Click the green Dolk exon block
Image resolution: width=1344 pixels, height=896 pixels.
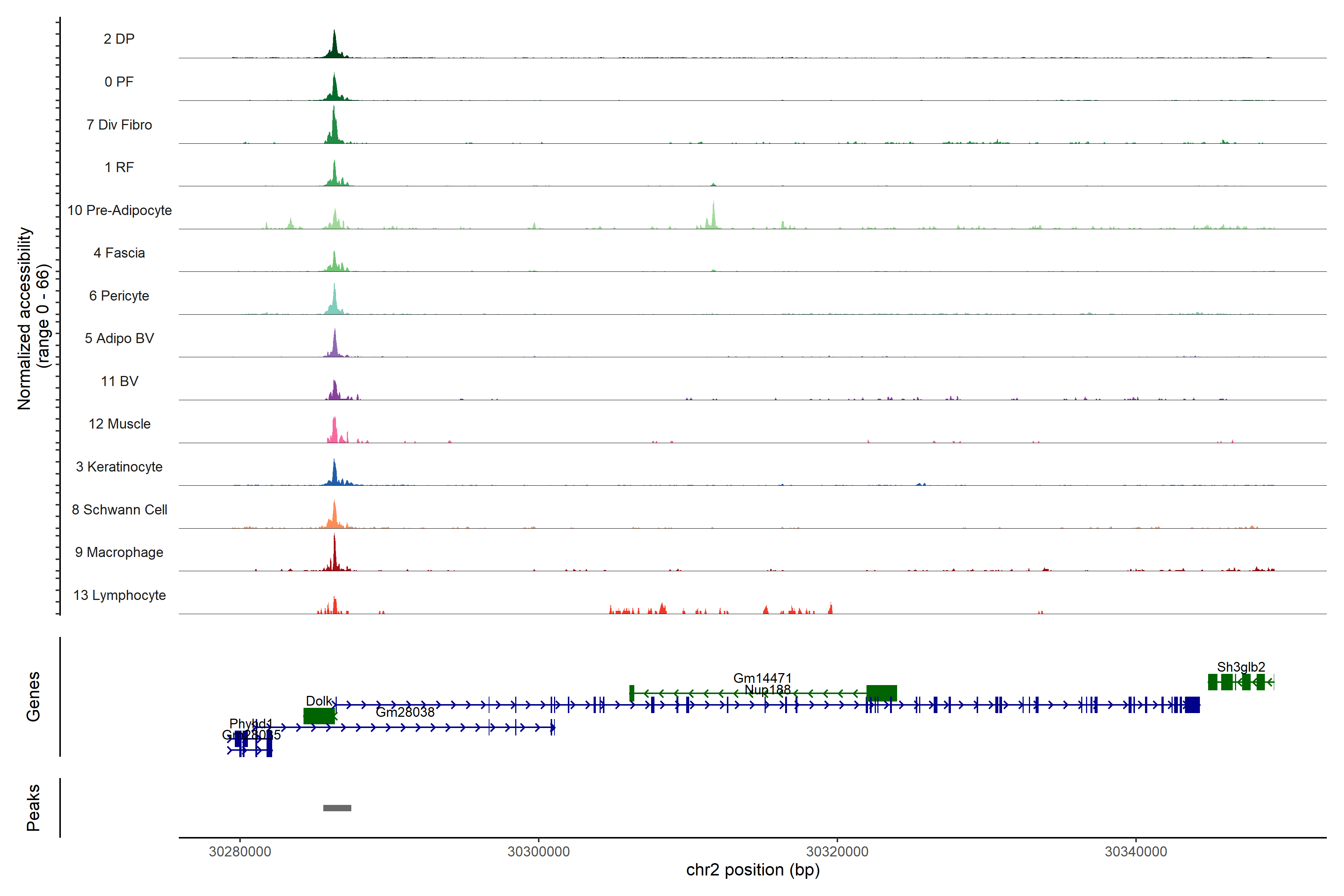pos(319,716)
